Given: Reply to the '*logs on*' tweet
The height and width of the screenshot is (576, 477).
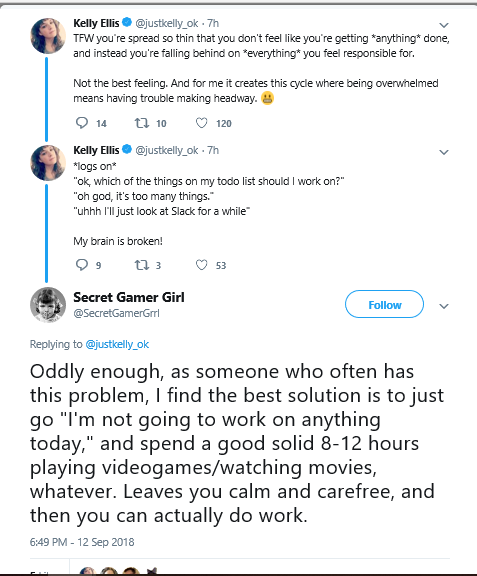Looking at the screenshot, I should [x=82, y=264].
